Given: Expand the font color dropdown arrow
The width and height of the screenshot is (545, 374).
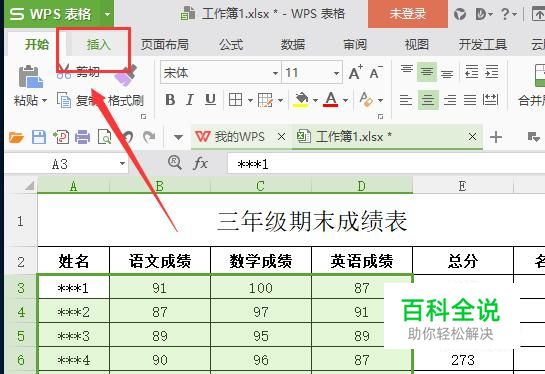Looking at the screenshot, I should [345, 100].
